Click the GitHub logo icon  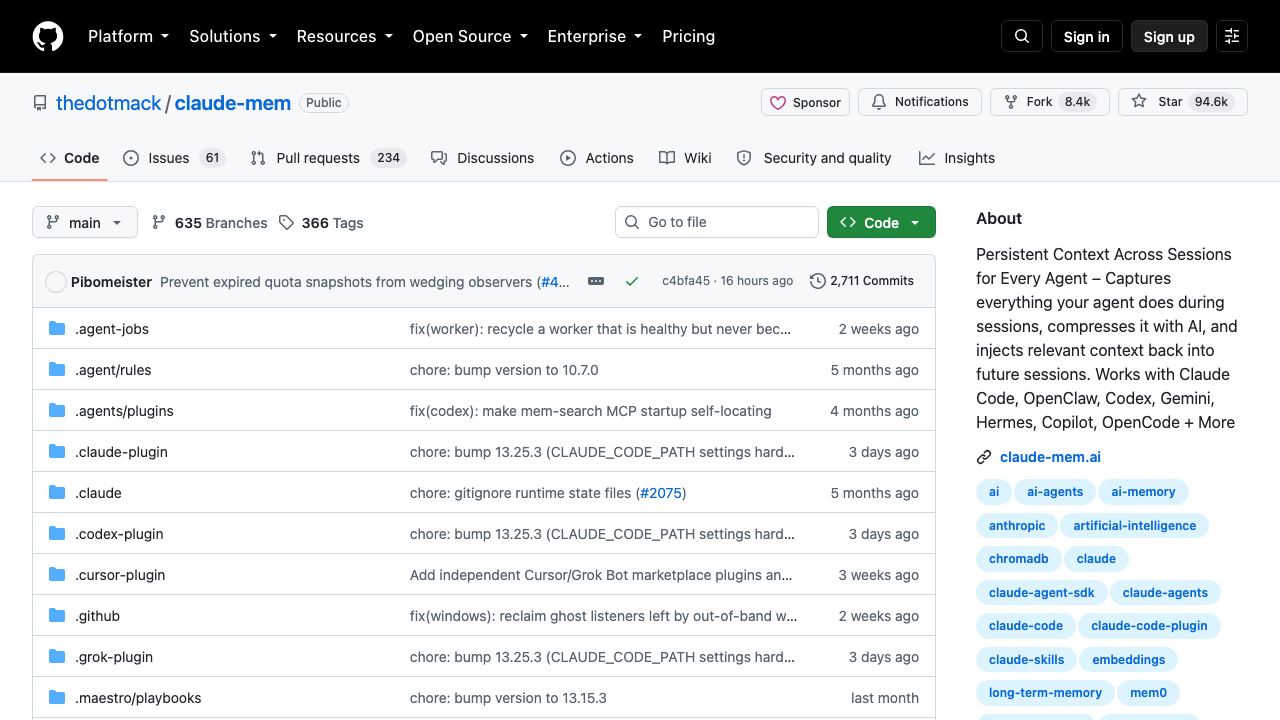point(48,36)
